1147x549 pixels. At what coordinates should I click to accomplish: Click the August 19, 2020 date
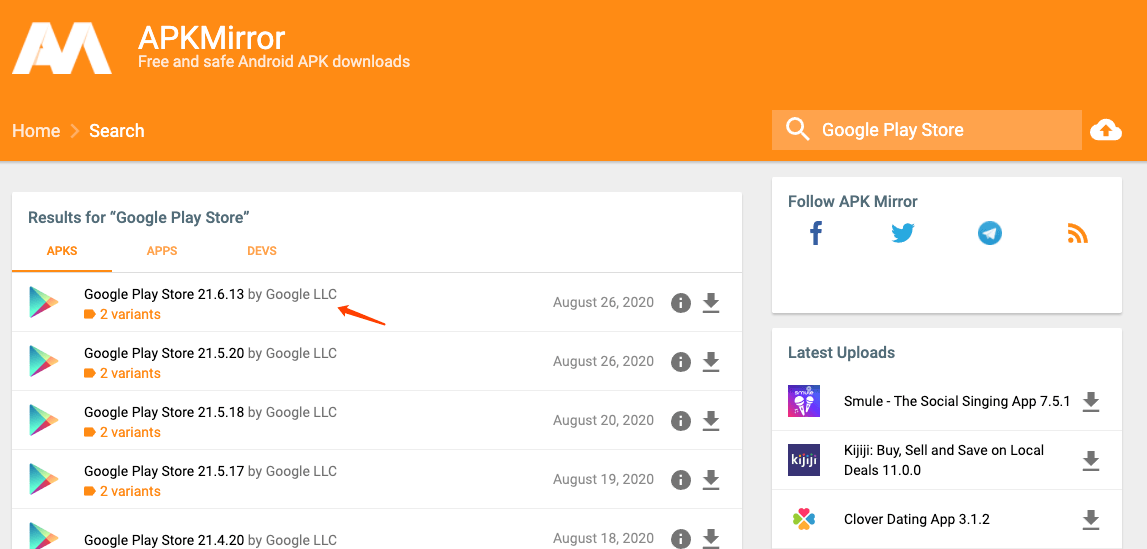(603, 480)
